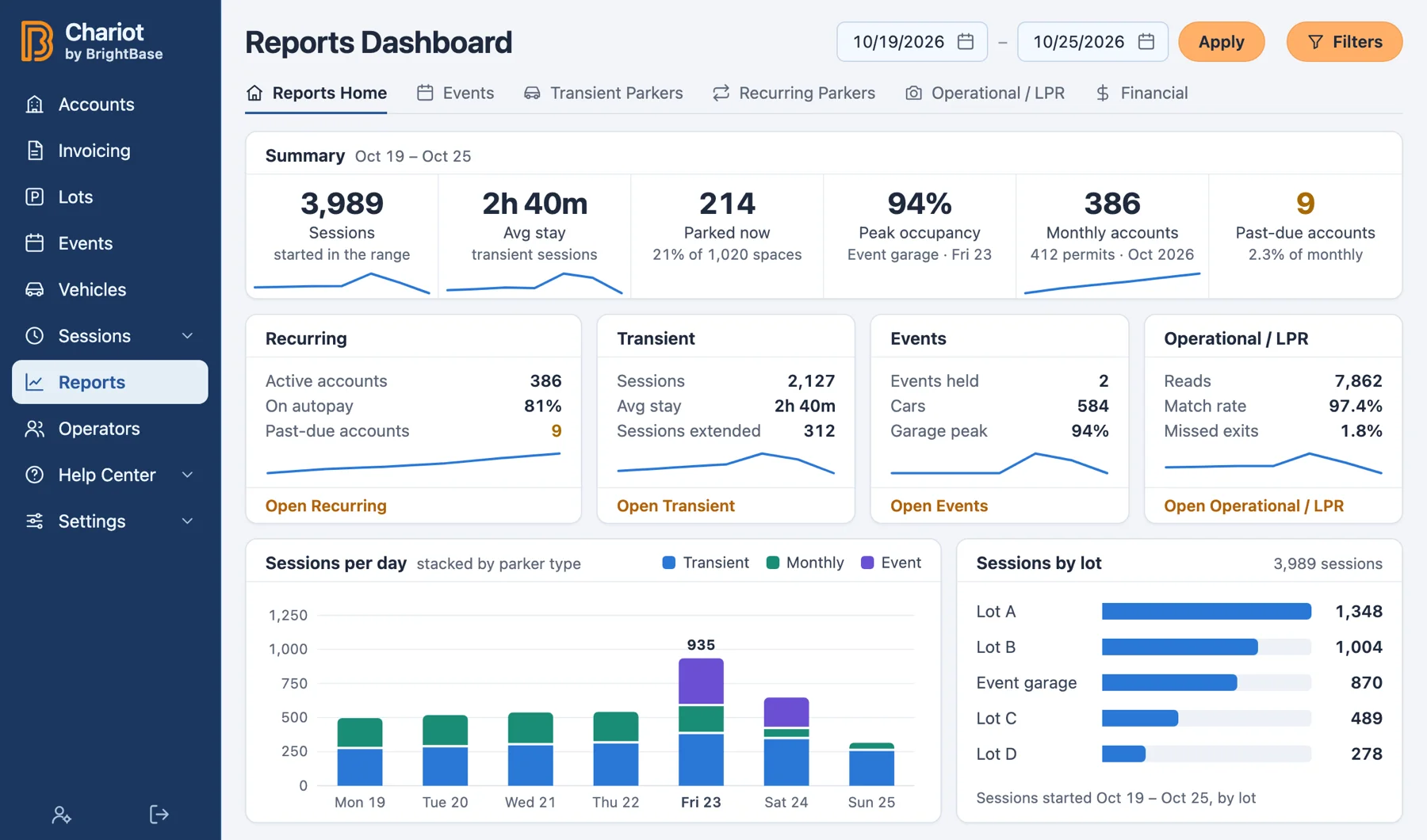Click the Events calendar icon in sidebar
This screenshot has height=840, width=1427.
[x=35, y=243]
